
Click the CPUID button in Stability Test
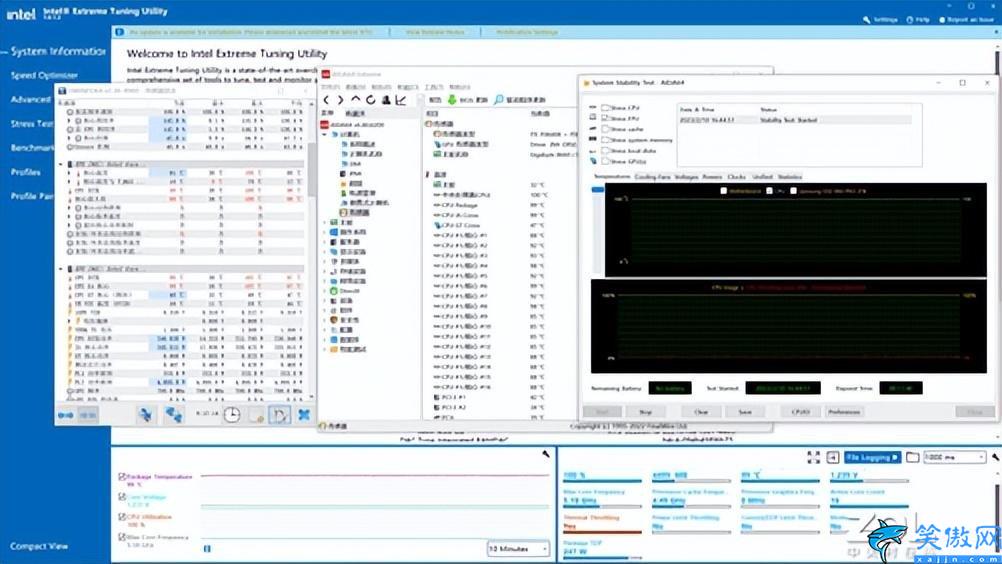tap(800, 412)
